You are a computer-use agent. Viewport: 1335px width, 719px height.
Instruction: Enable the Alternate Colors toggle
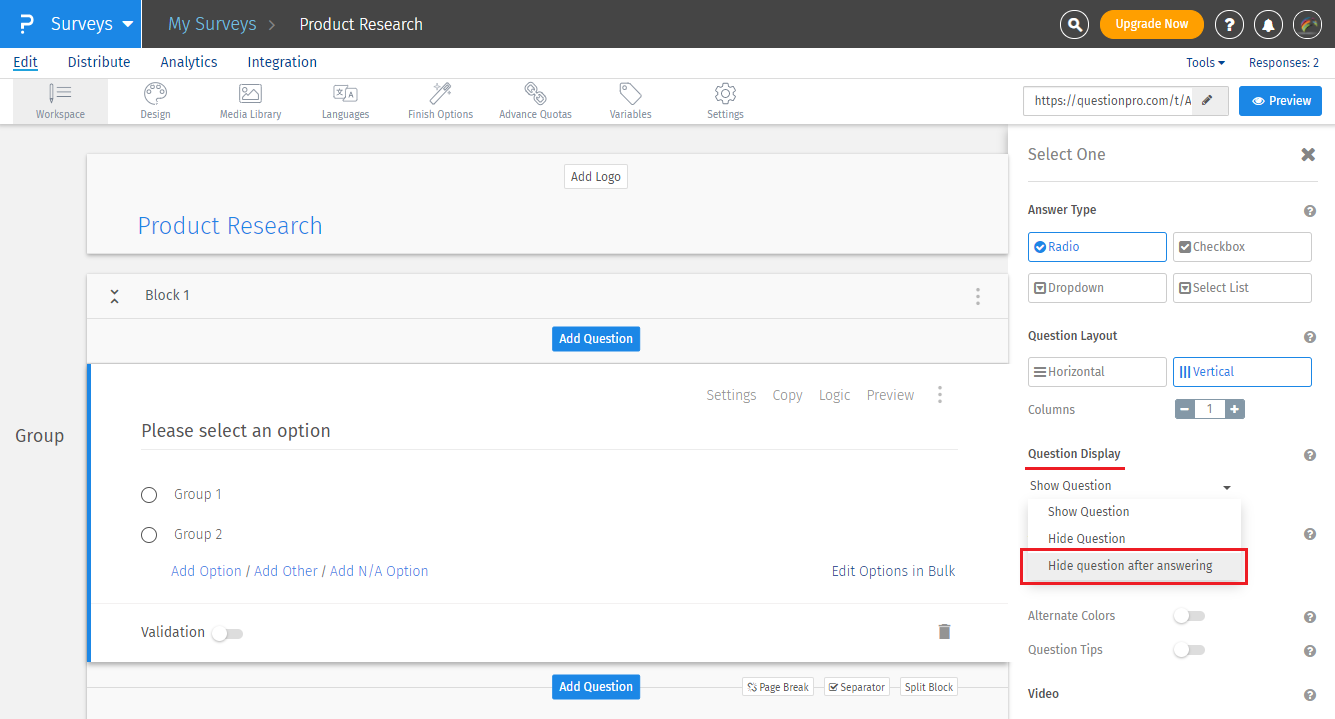pos(1188,616)
